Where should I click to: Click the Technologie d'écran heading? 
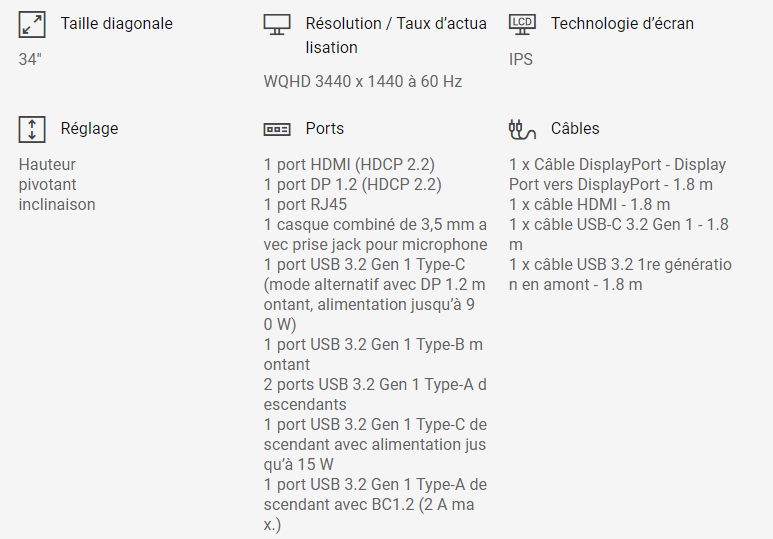(622, 23)
